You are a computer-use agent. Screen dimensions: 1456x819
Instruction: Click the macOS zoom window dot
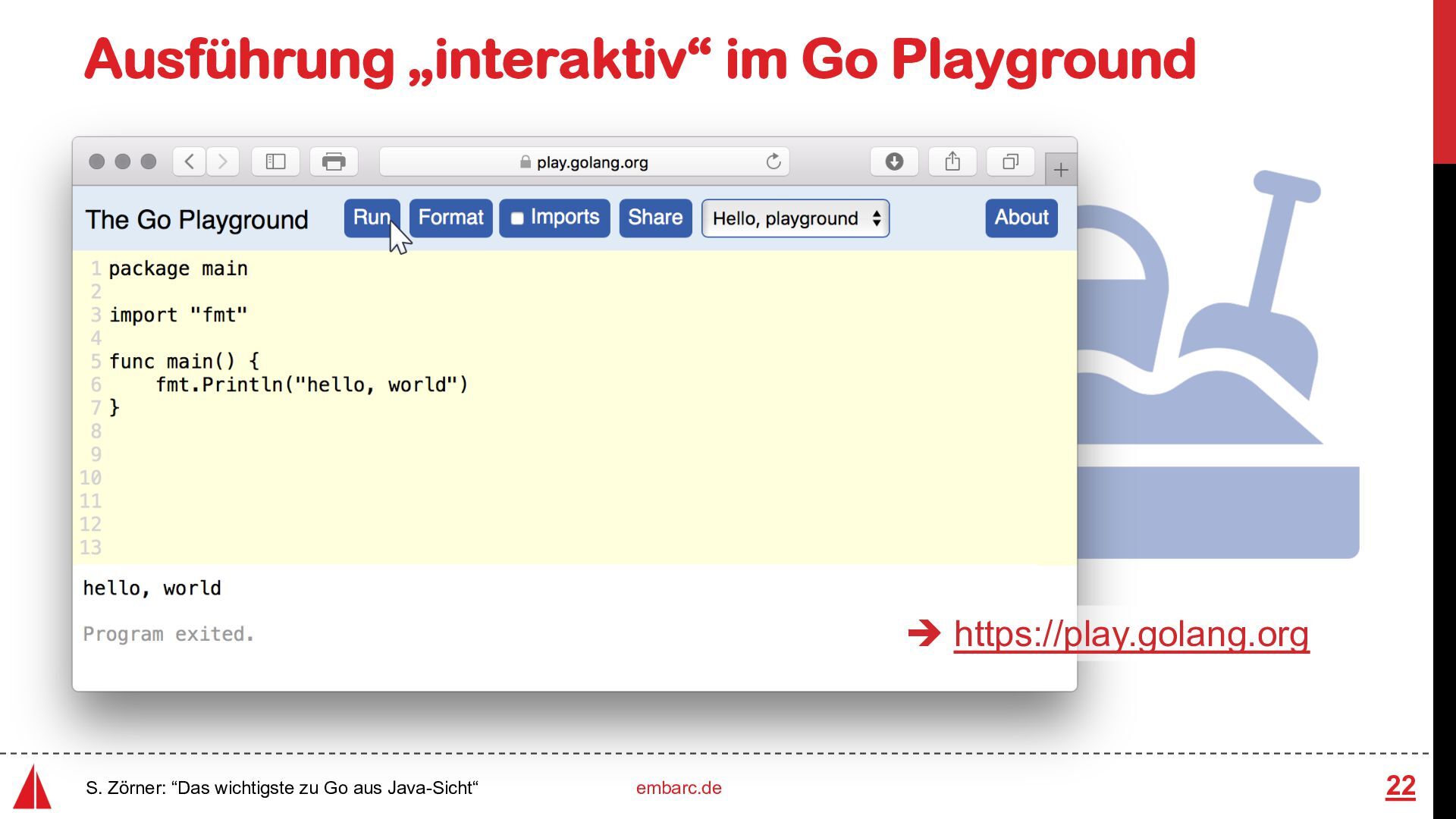149,162
